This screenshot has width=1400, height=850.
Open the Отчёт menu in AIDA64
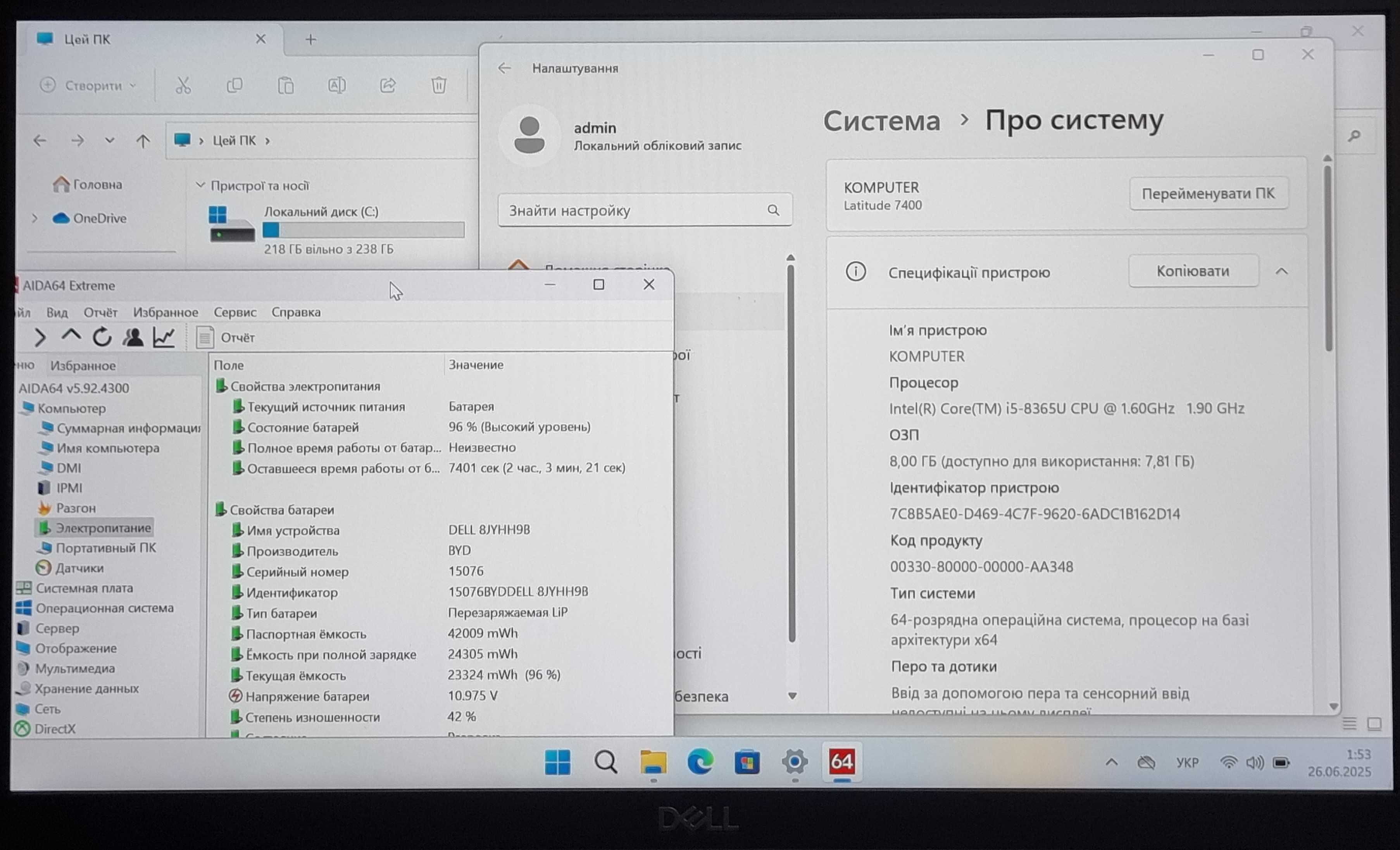(100, 312)
